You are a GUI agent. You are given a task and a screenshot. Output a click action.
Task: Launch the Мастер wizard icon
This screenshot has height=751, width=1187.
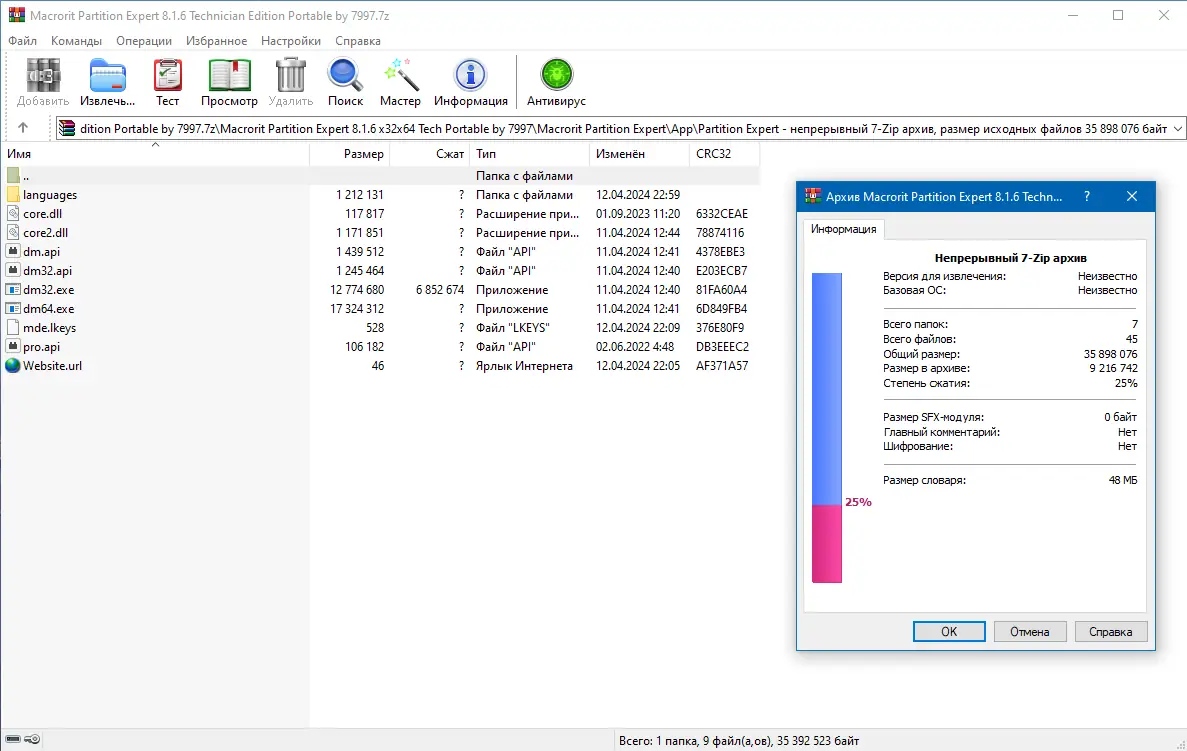[400, 75]
